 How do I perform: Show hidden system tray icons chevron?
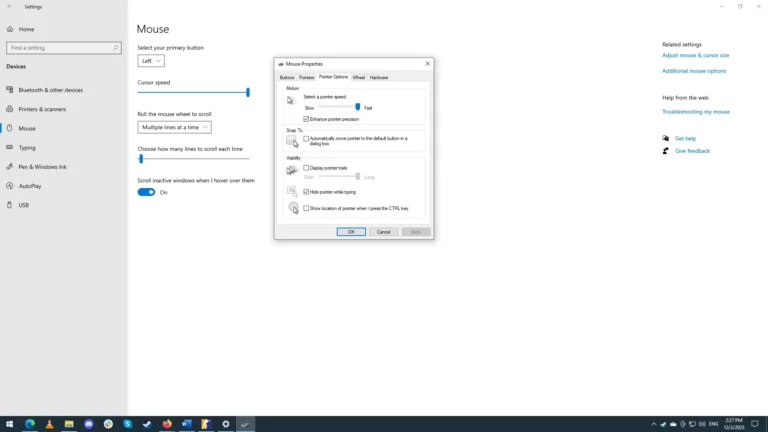pyautogui.click(x=653, y=424)
